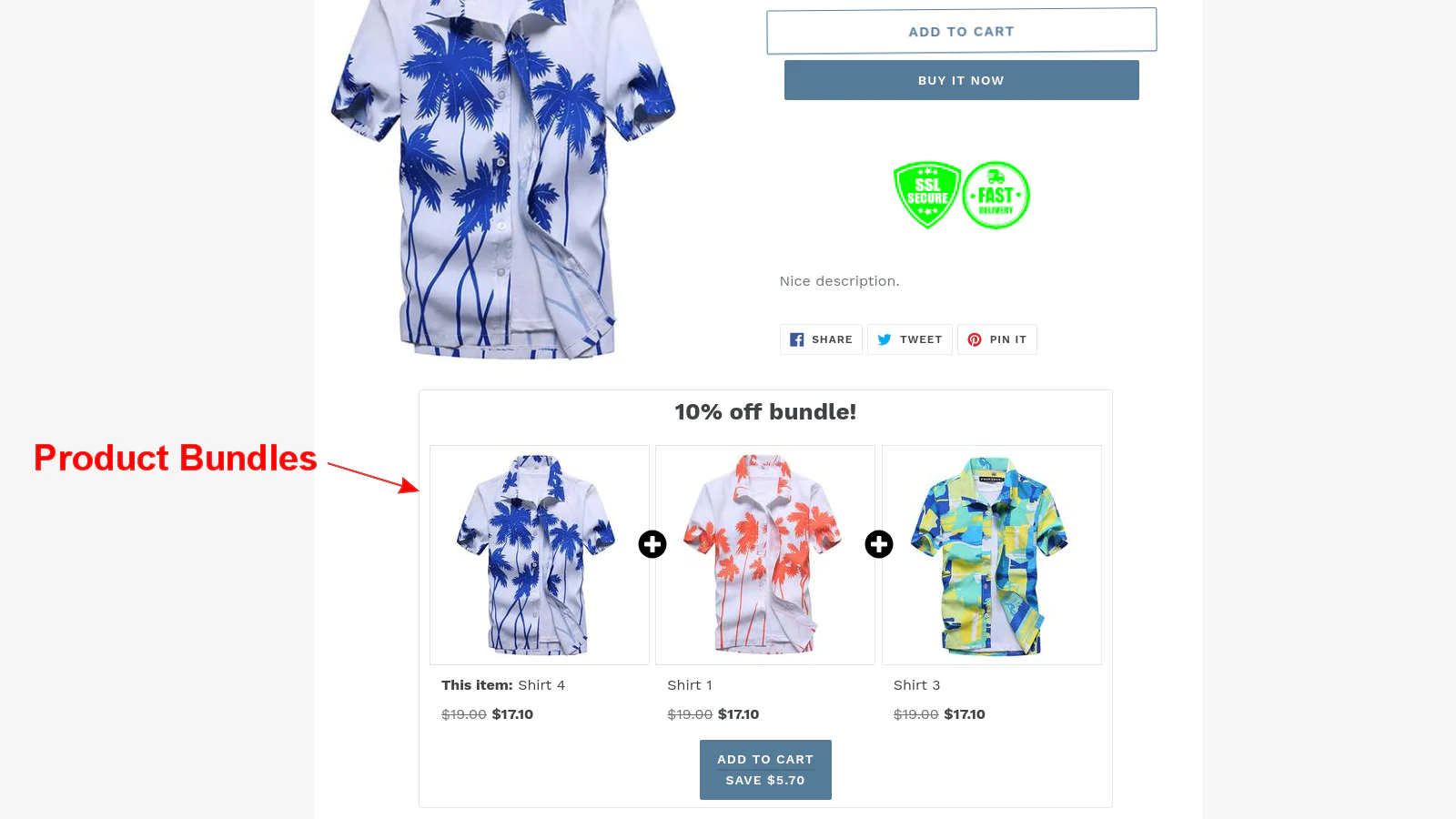Open the colorful abstract shirt bundle thumbnail

(x=992, y=555)
